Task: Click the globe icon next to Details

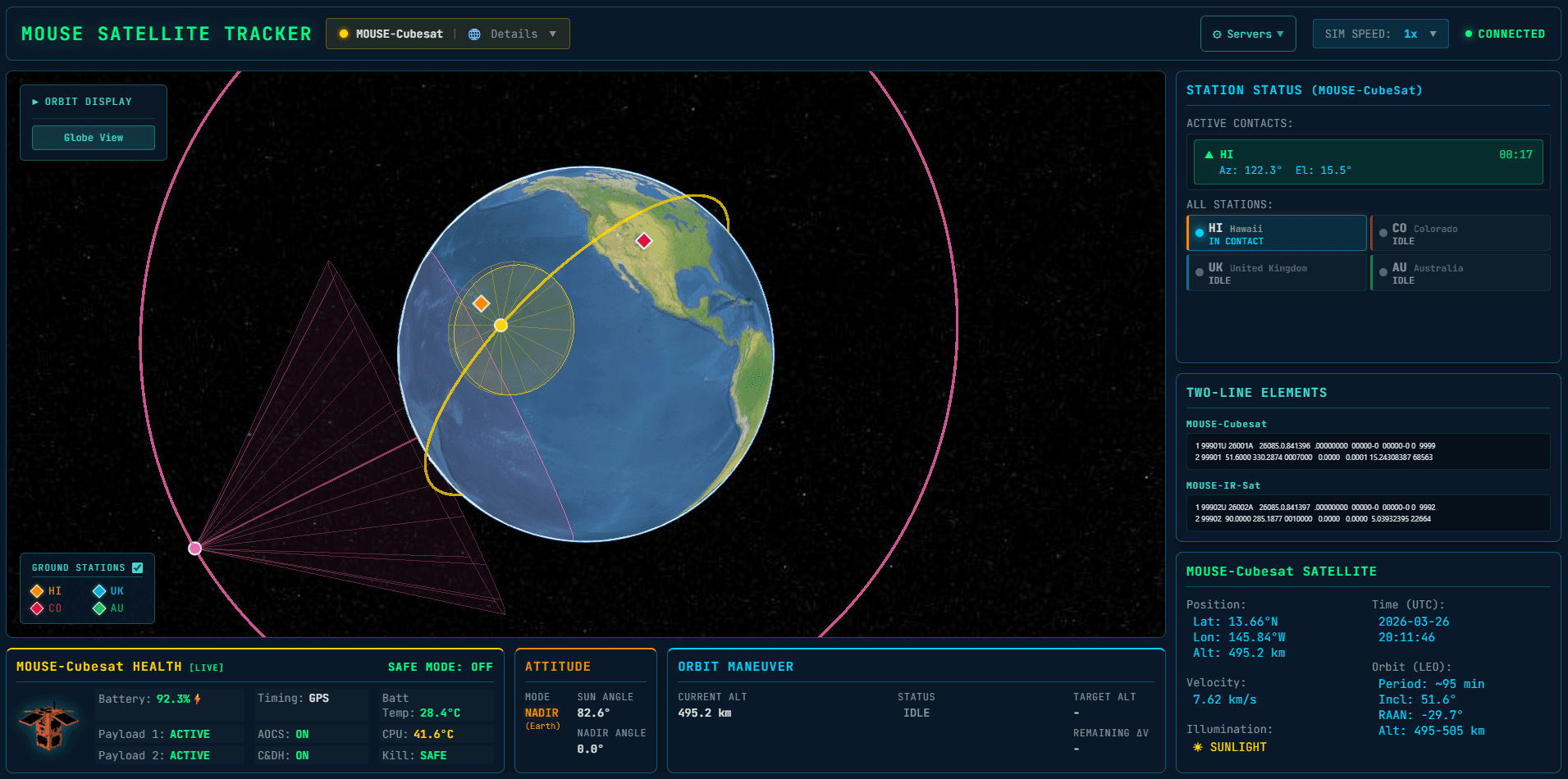Action: [x=473, y=34]
